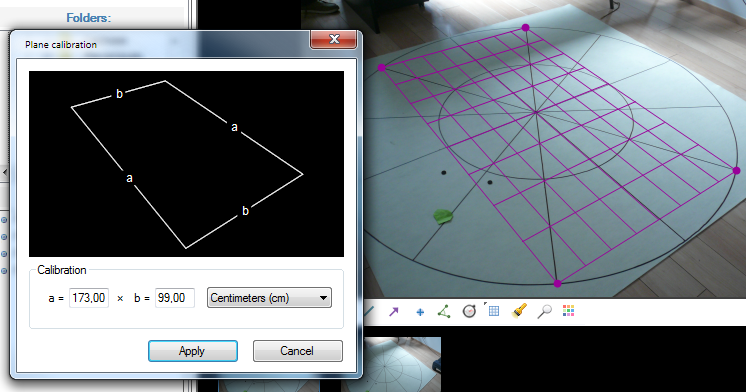Click the left corner handle of the grid
This screenshot has width=746, height=392.
[x=382, y=68]
